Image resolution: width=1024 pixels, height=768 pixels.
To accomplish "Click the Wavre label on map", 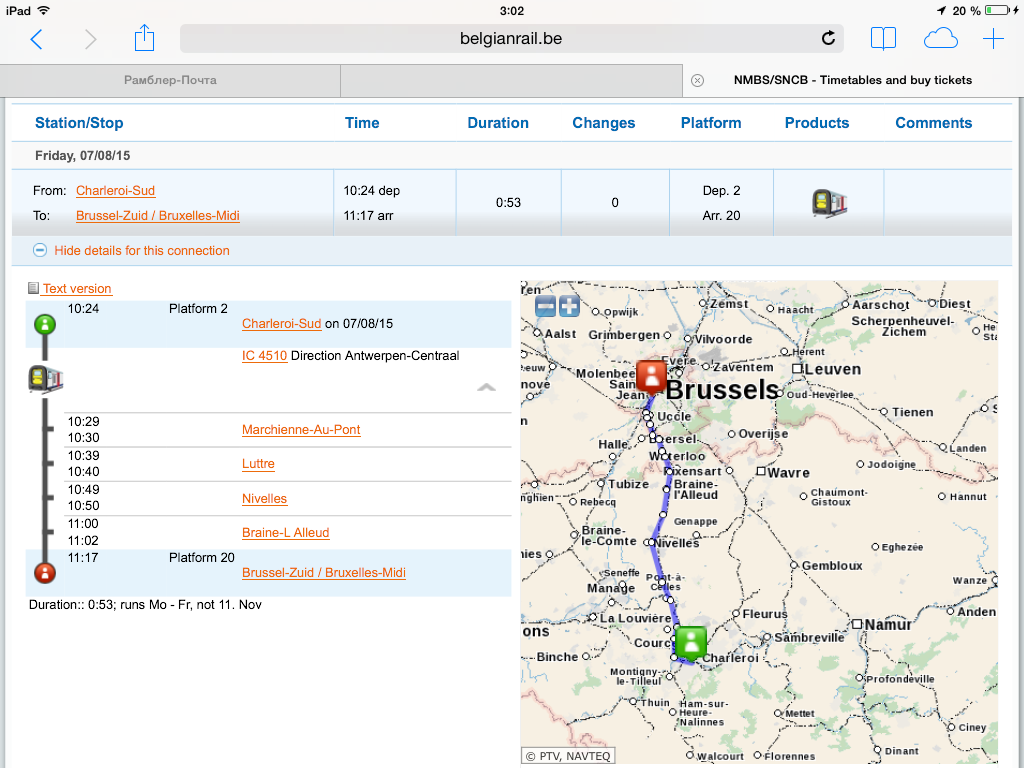I will pos(788,472).
